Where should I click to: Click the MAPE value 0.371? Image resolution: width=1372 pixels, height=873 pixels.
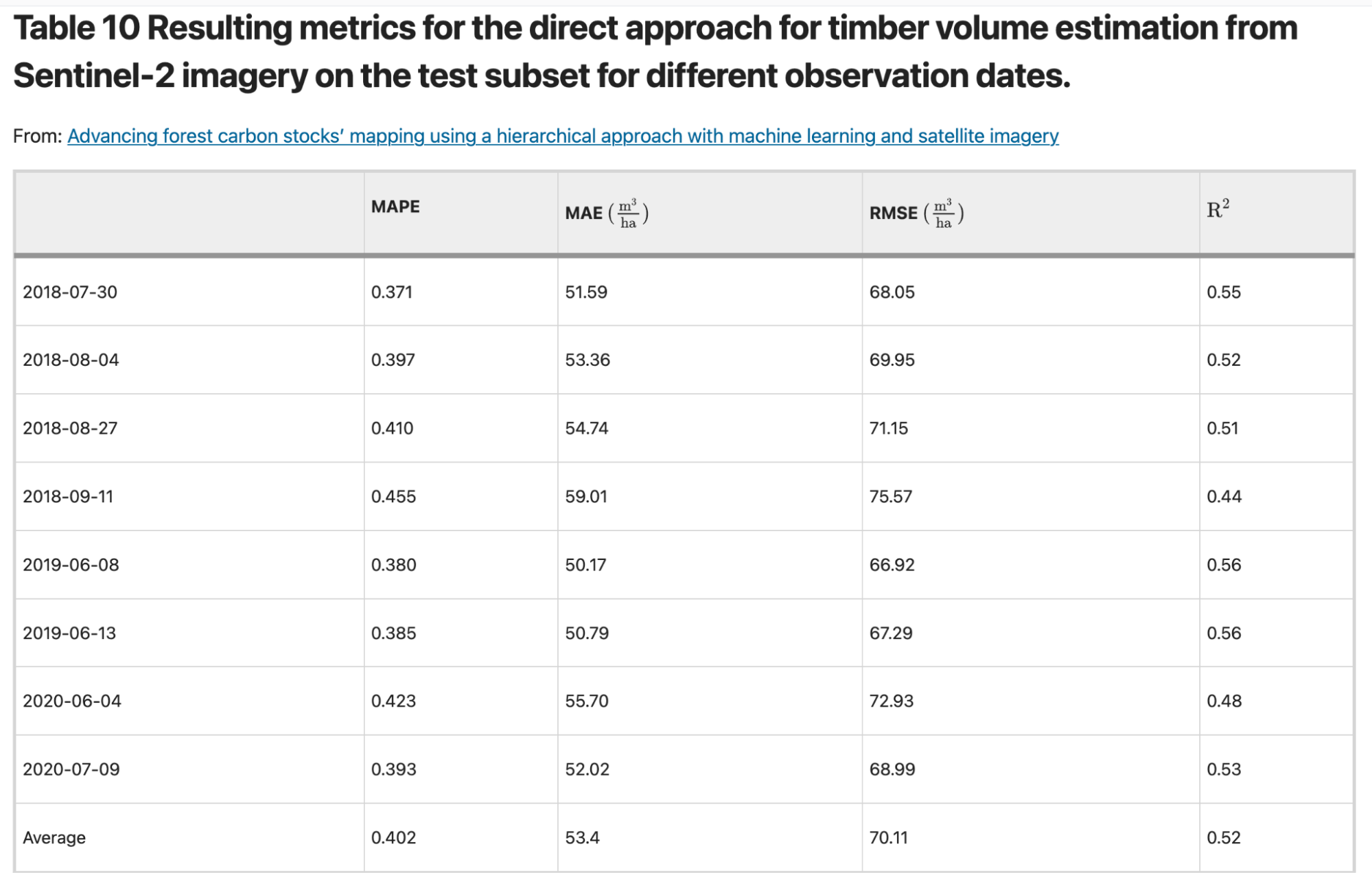point(392,292)
